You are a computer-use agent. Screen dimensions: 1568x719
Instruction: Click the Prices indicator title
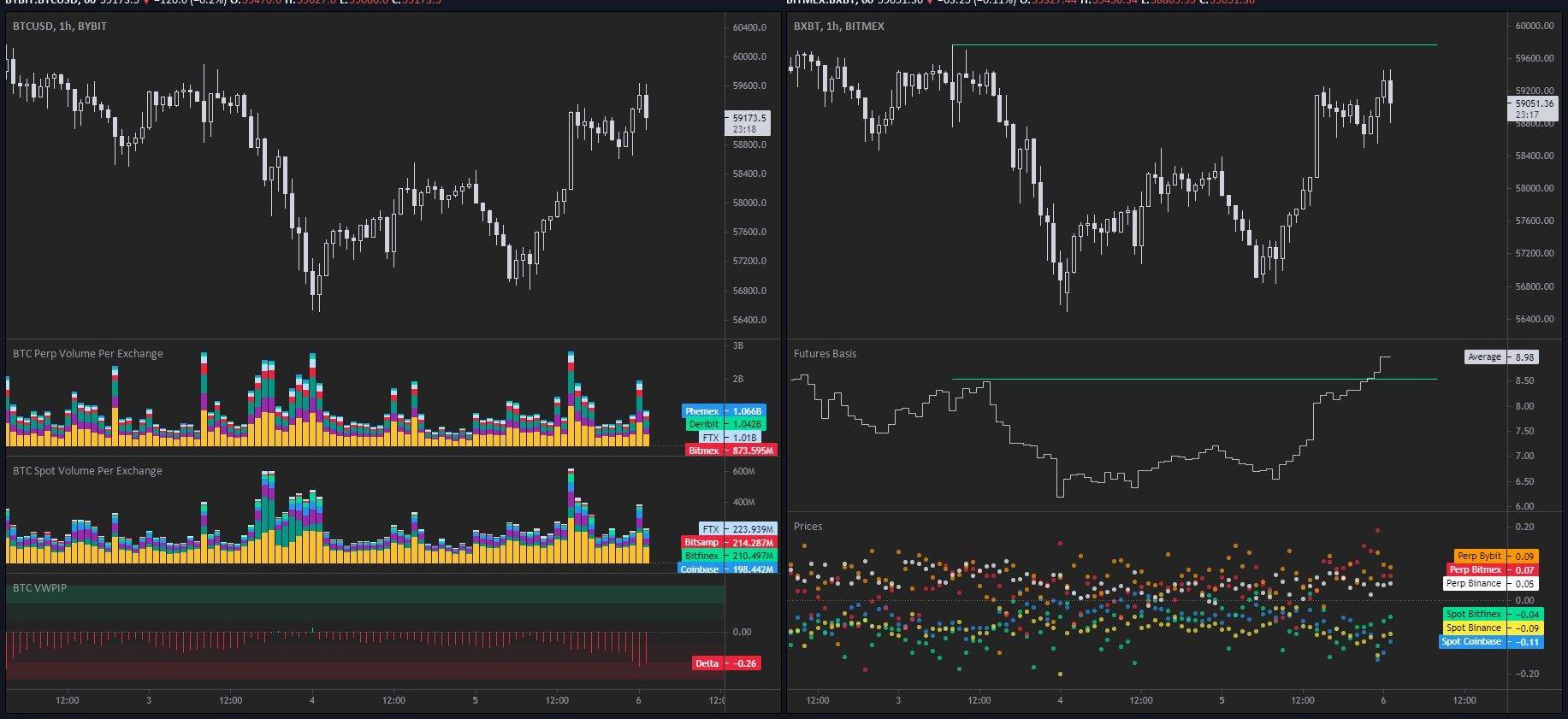tap(808, 527)
